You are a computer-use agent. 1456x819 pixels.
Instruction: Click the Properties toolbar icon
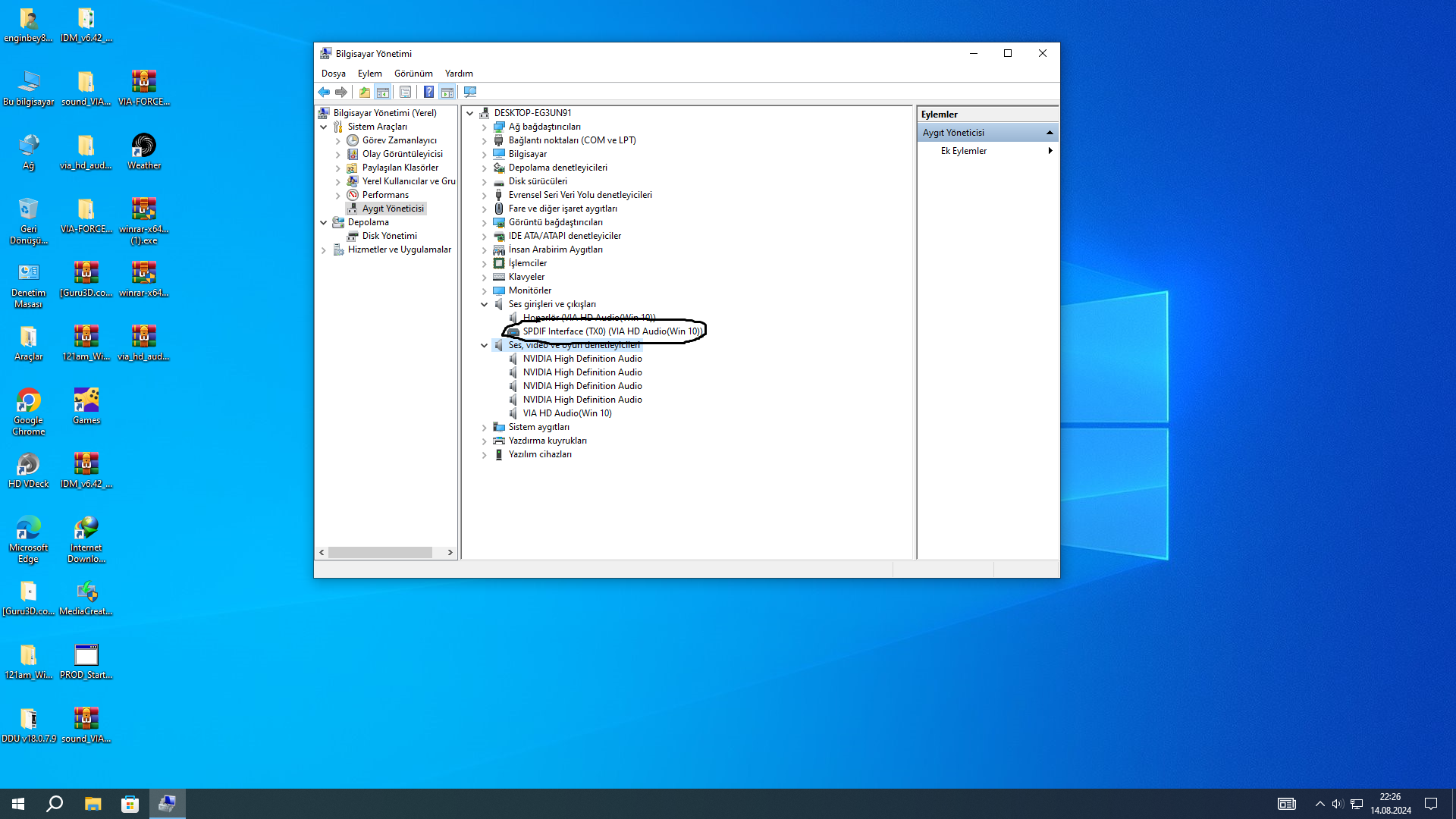point(405,92)
